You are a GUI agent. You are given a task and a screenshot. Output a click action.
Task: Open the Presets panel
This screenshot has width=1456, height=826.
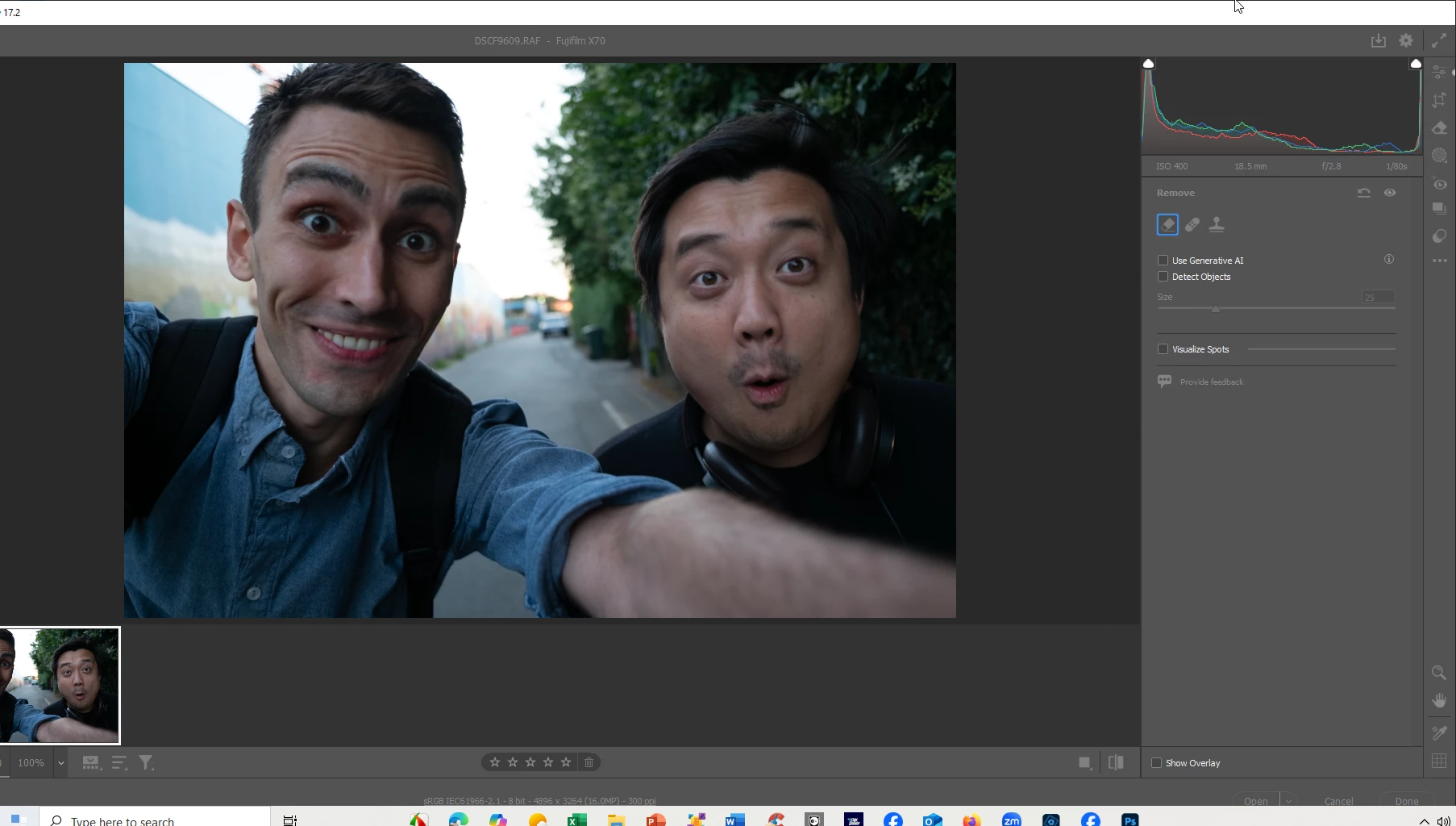point(1440,236)
